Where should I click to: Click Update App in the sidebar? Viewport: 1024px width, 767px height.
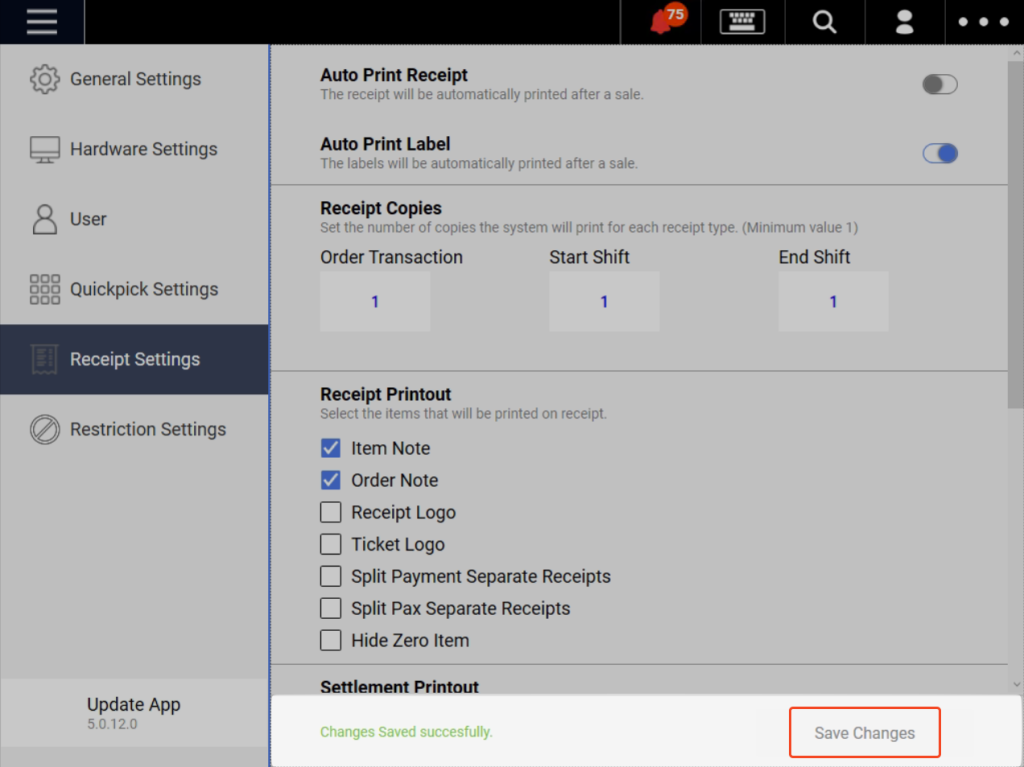click(133, 705)
